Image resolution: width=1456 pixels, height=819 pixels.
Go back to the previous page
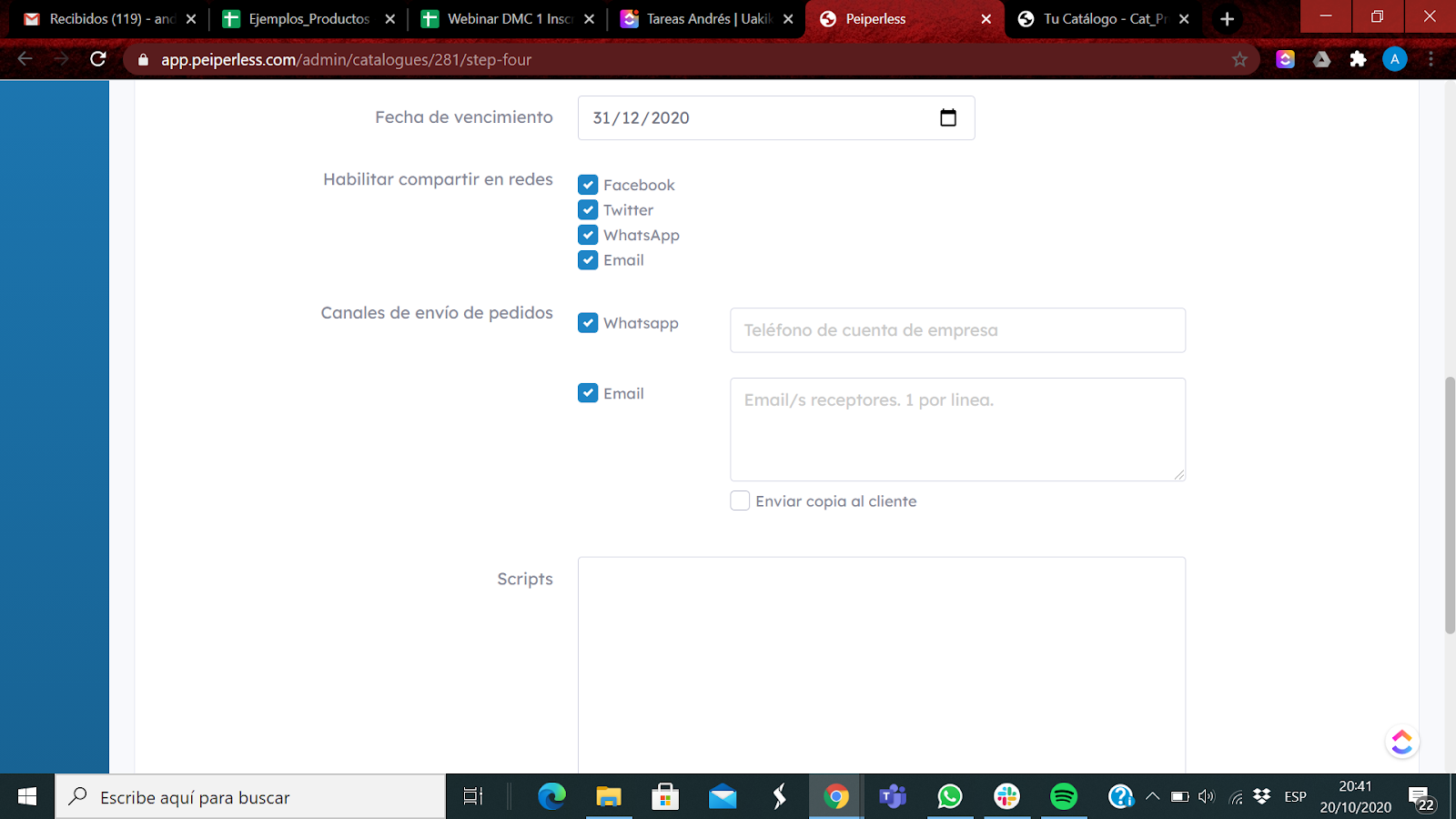click(25, 59)
